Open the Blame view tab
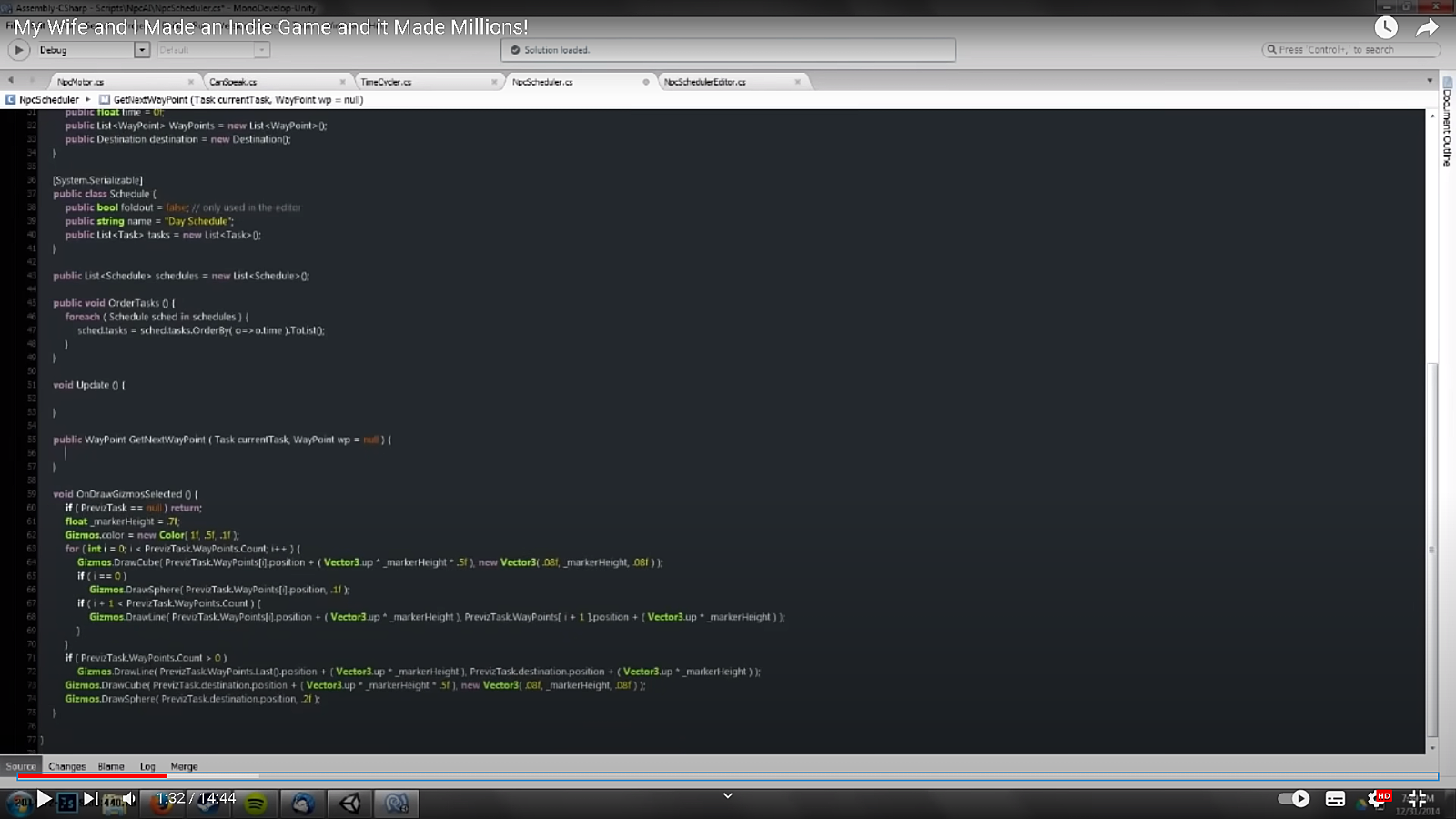The height and width of the screenshot is (819, 1456). click(x=111, y=766)
